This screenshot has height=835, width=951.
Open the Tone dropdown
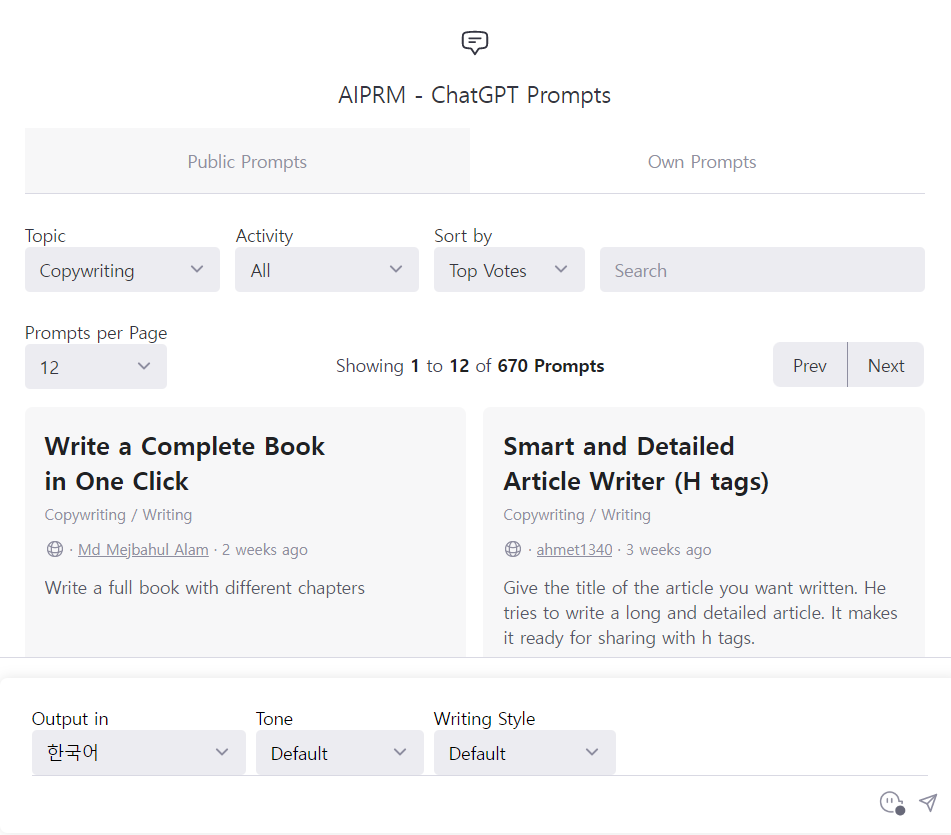point(339,753)
